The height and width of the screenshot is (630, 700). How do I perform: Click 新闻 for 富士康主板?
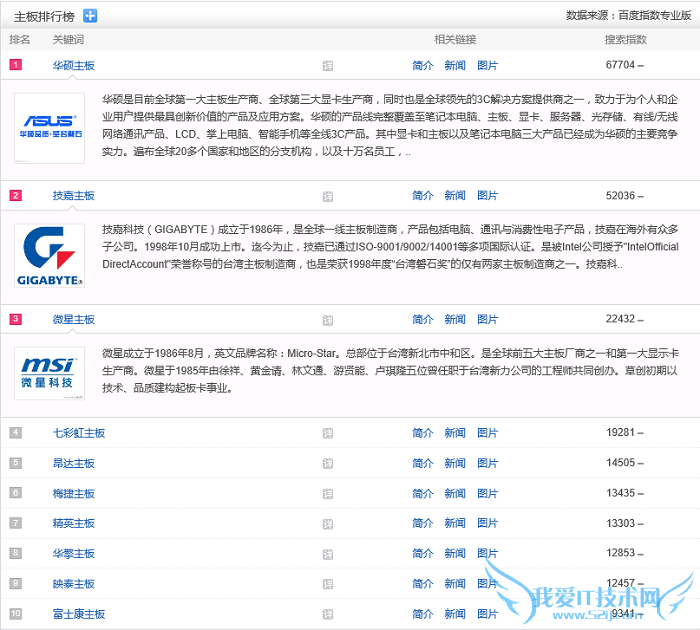coord(455,614)
